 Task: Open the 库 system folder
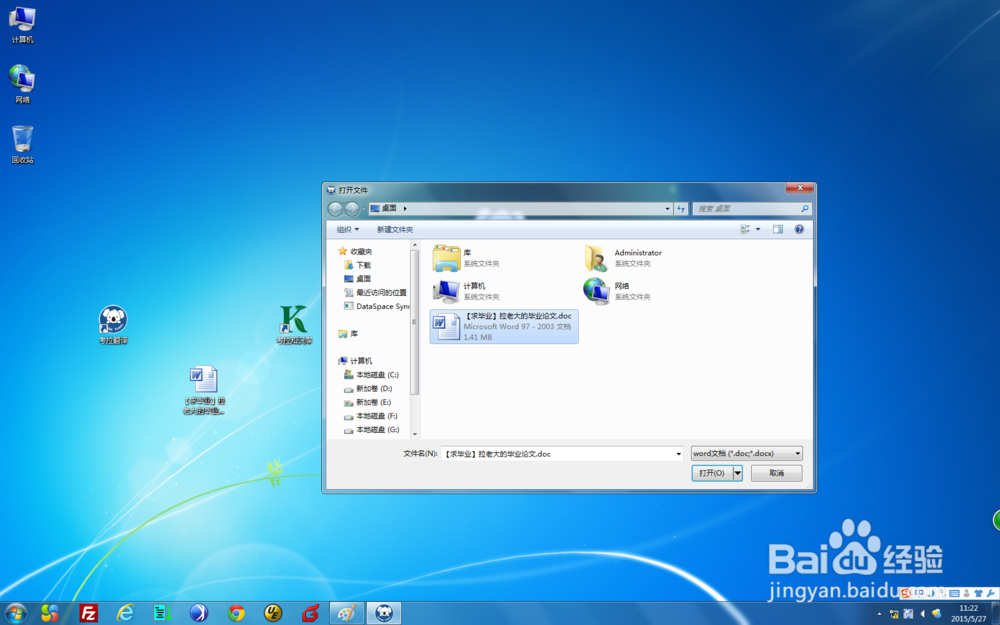click(x=467, y=258)
